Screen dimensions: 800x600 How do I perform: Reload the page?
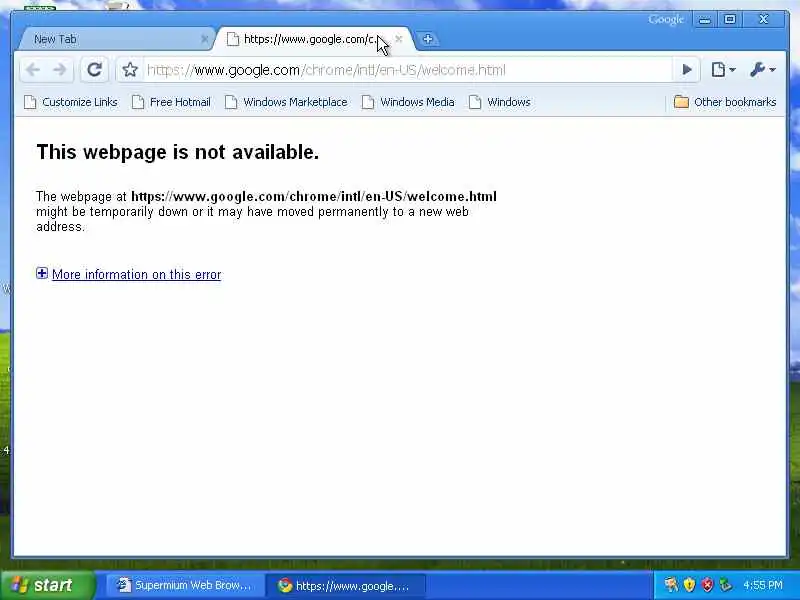coord(94,70)
